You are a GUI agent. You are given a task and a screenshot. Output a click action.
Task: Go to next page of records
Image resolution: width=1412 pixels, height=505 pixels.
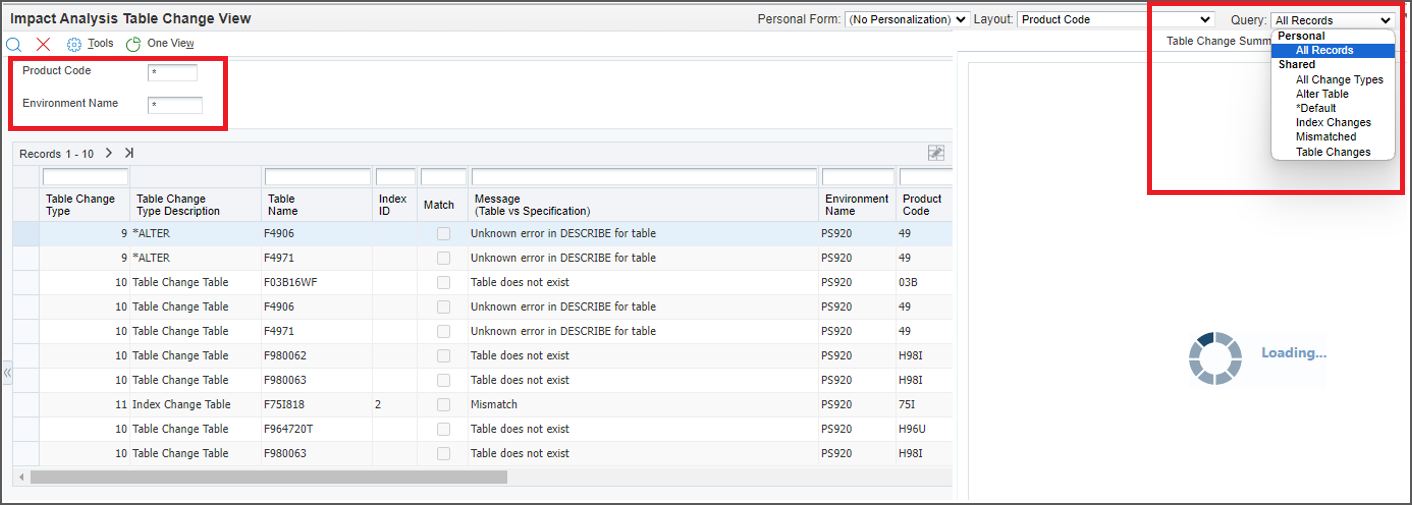108,153
